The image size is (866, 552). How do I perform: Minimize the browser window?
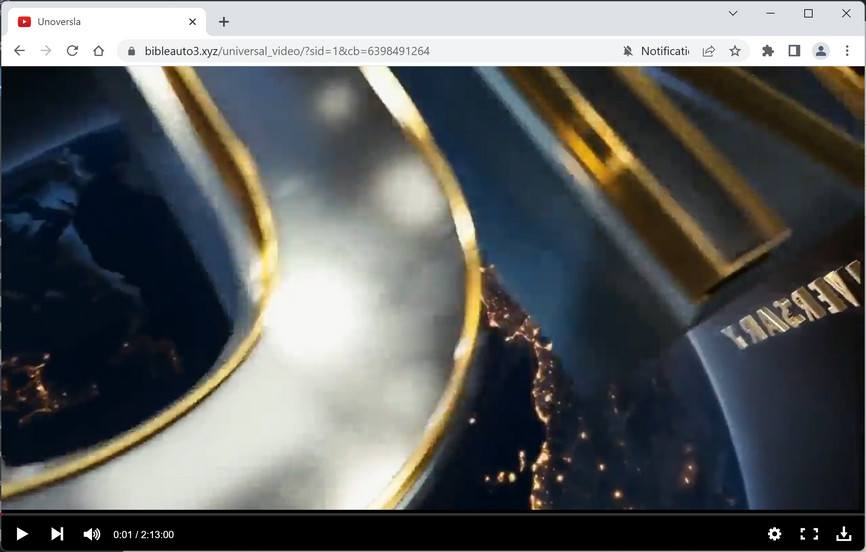pyautogui.click(x=770, y=13)
